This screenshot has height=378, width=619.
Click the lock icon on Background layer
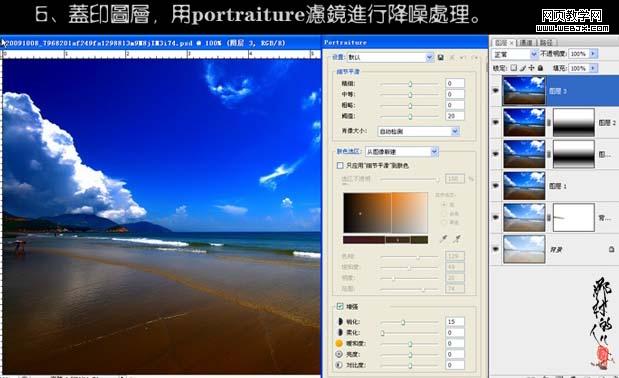tap(611, 249)
